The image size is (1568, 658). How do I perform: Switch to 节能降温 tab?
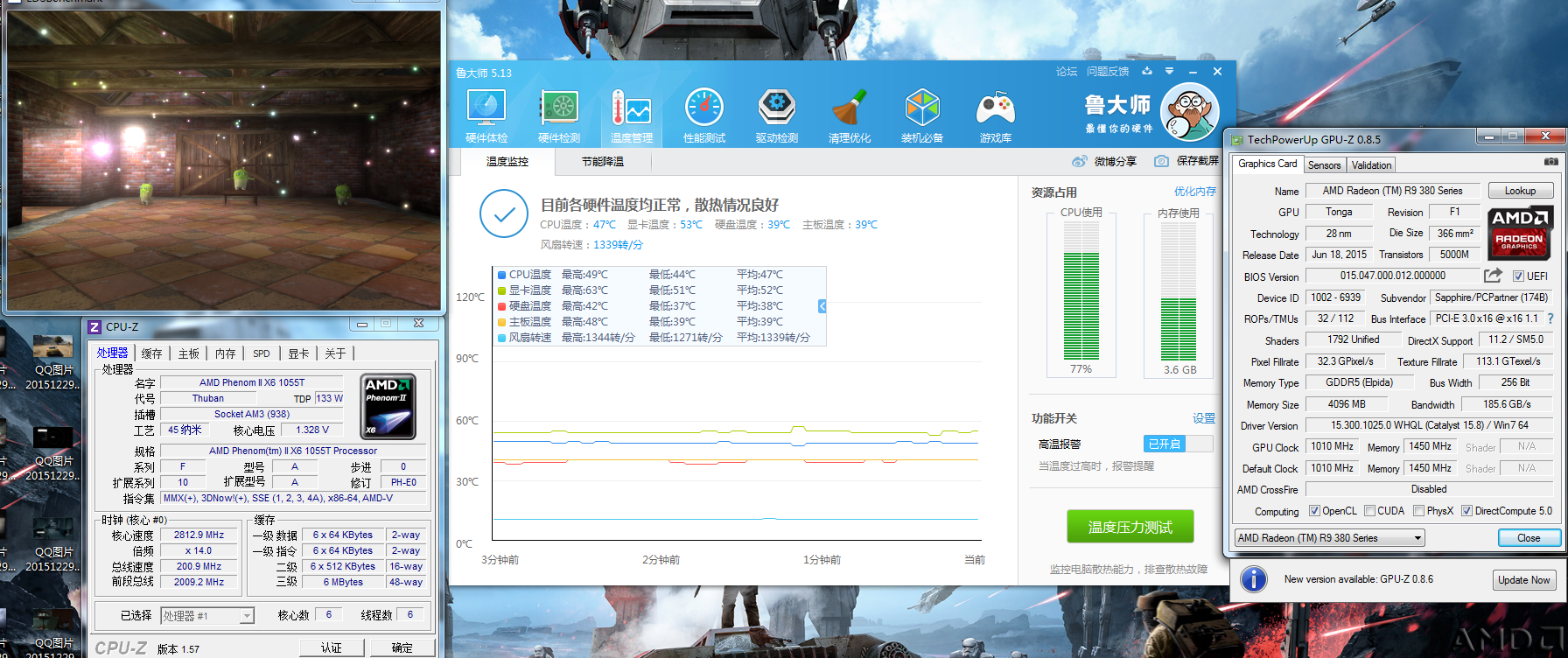(x=603, y=162)
